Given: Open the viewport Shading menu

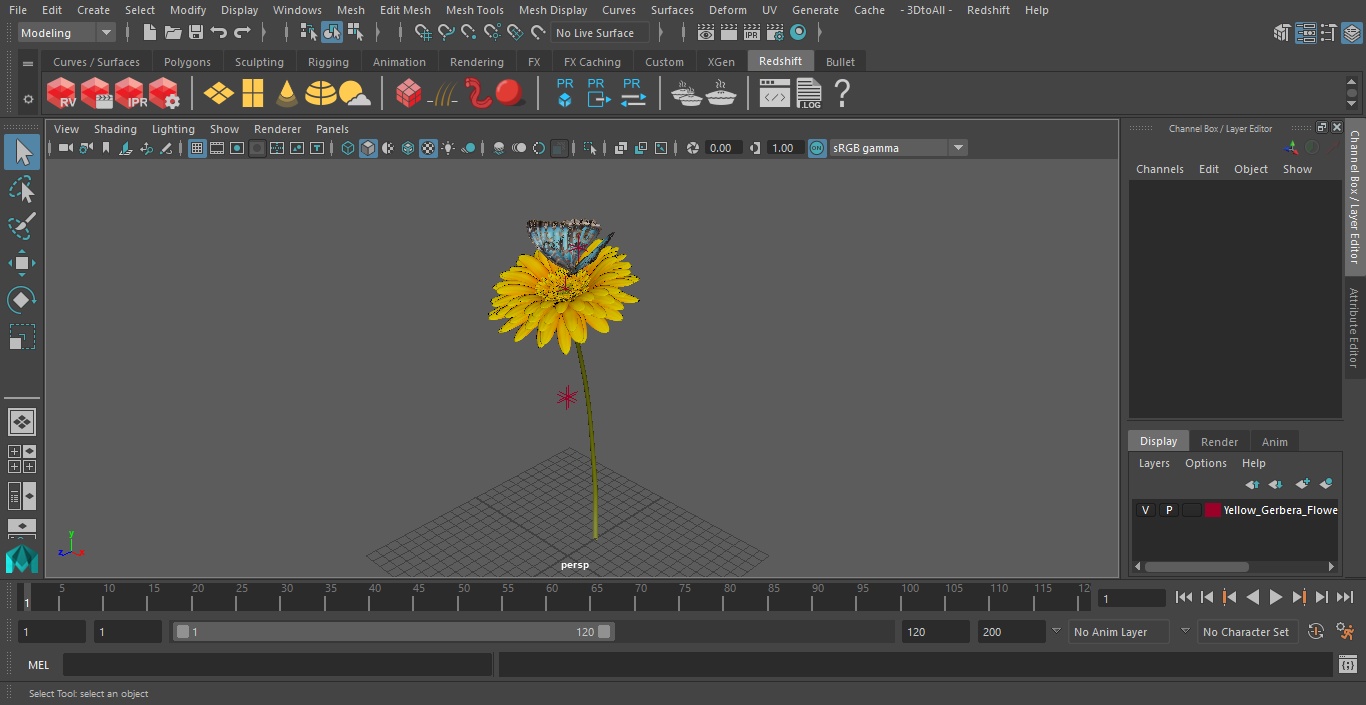Looking at the screenshot, I should tap(115, 129).
